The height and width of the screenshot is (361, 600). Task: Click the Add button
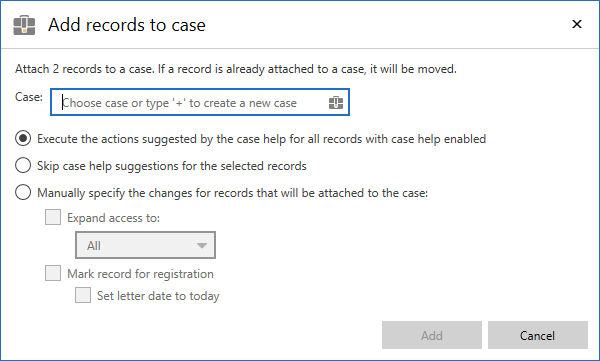click(432, 335)
